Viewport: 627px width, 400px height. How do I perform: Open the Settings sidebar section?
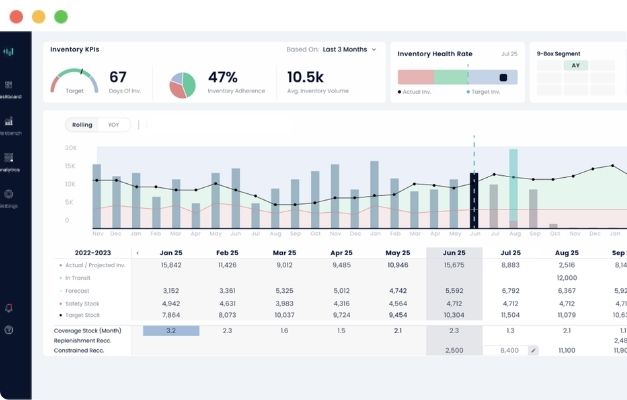(x=9, y=198)
